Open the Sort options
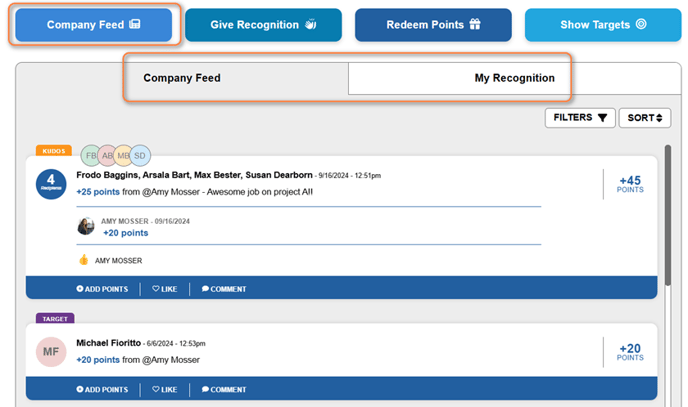 [x=644, y=118]
